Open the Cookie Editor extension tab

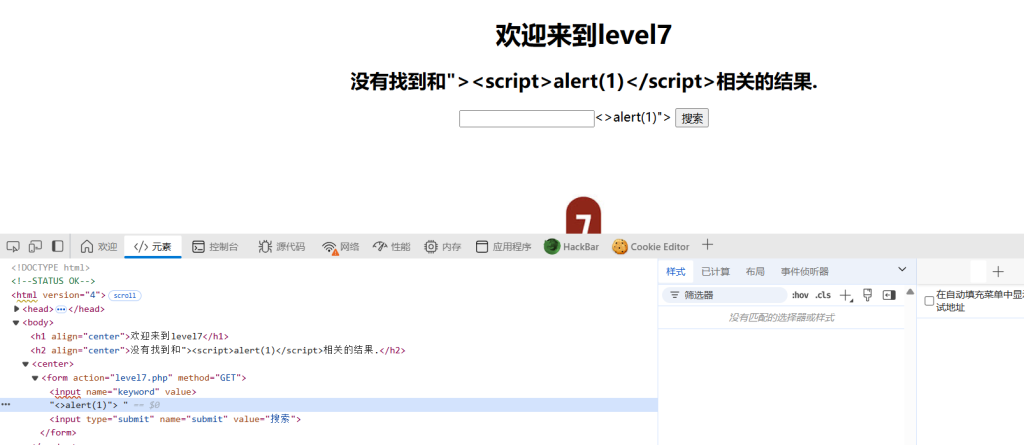click(650, 246)
